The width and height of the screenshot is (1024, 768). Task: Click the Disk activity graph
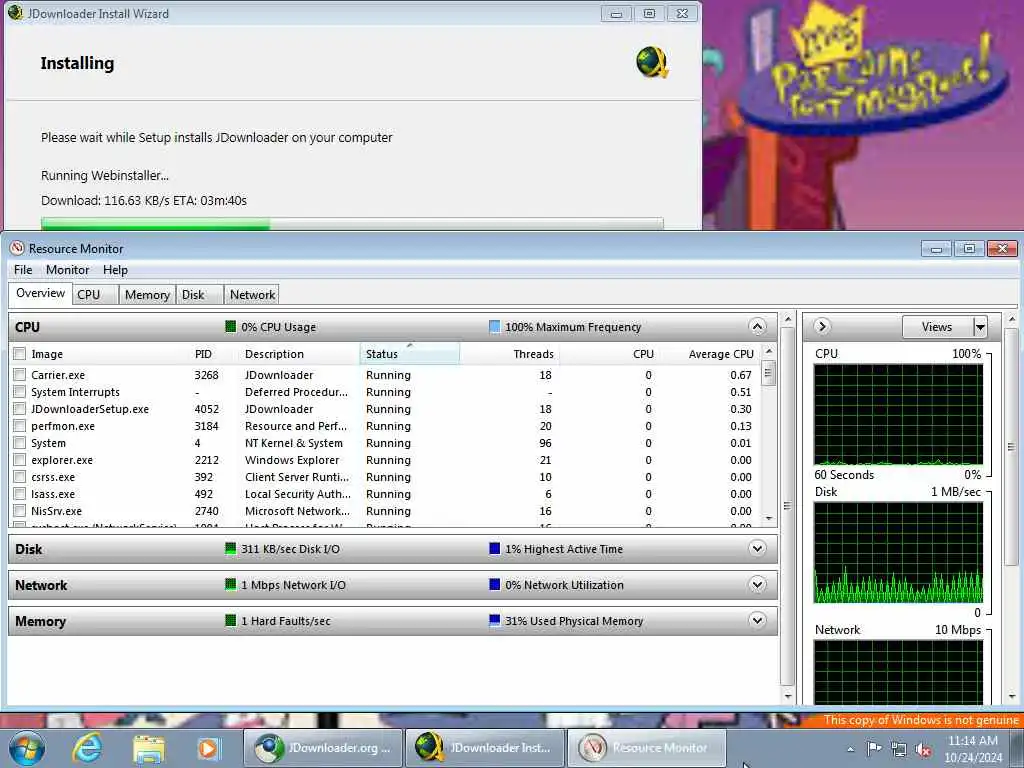point(898,552)
